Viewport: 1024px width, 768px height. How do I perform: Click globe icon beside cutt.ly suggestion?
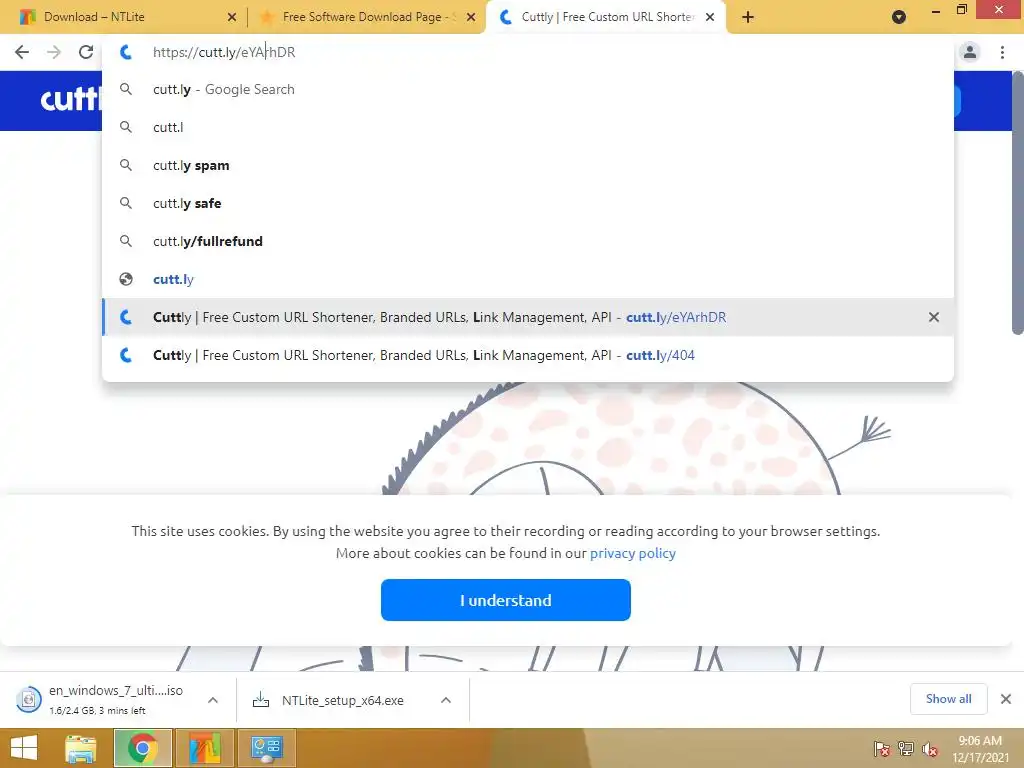click(x=126, y=279)
